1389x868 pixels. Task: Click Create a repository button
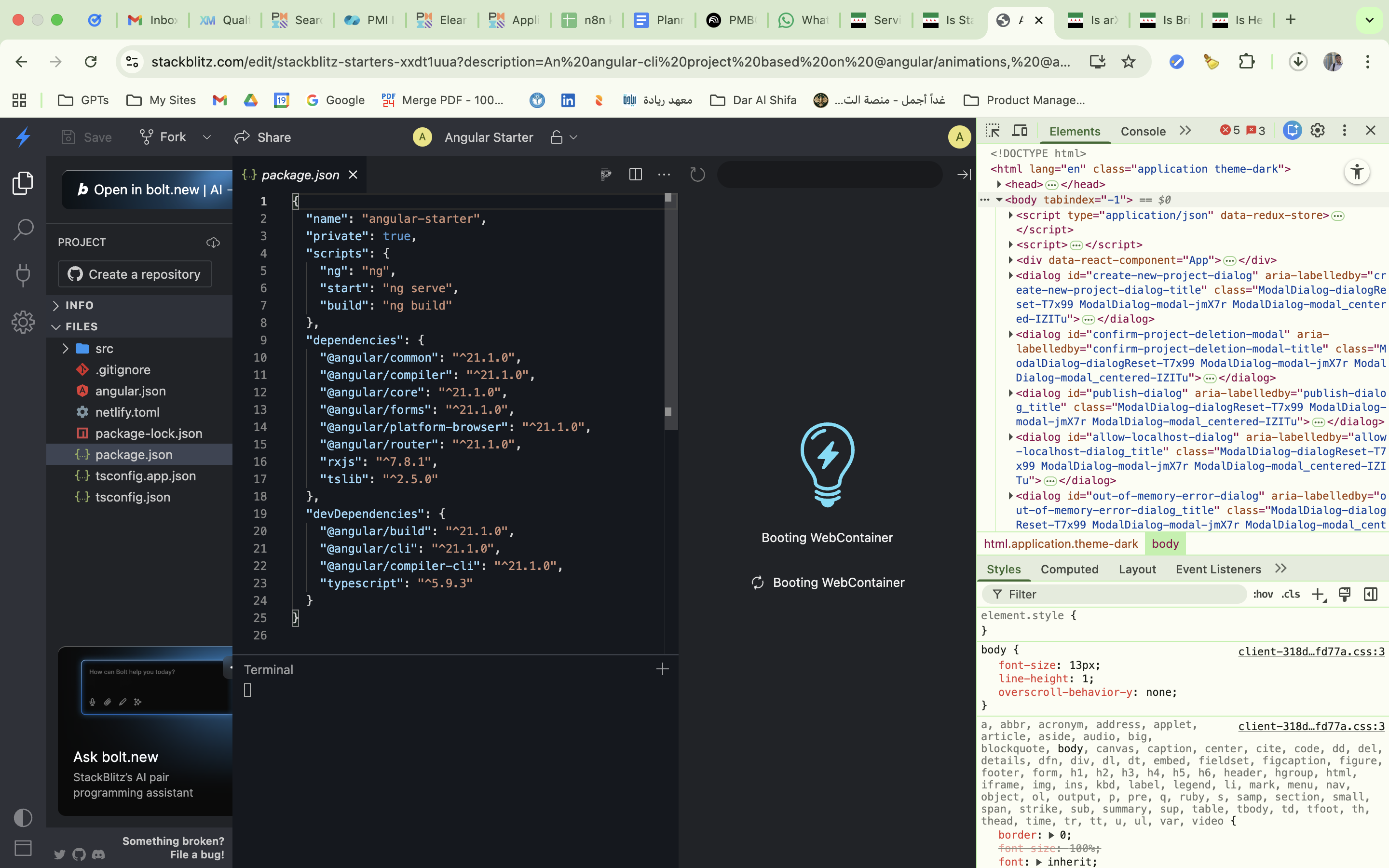135,274
